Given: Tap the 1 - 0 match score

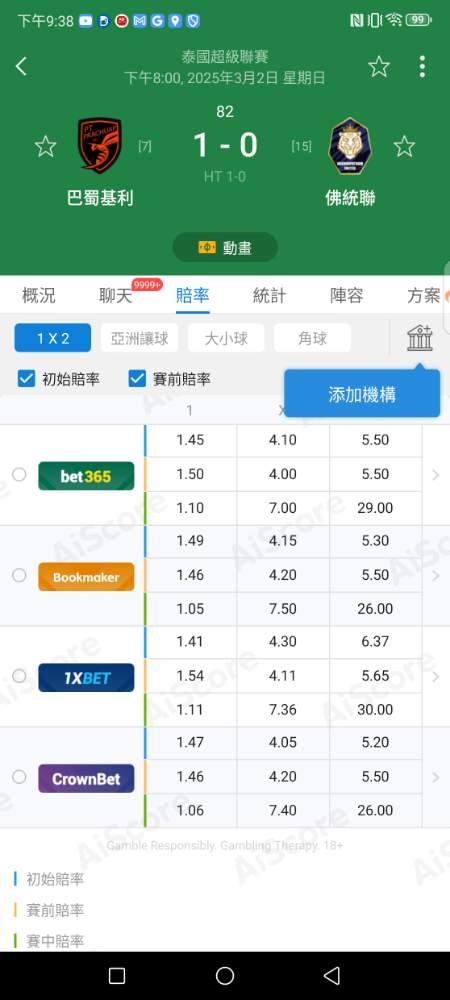Looking at the screenshot, I should (x=225, y=145).
